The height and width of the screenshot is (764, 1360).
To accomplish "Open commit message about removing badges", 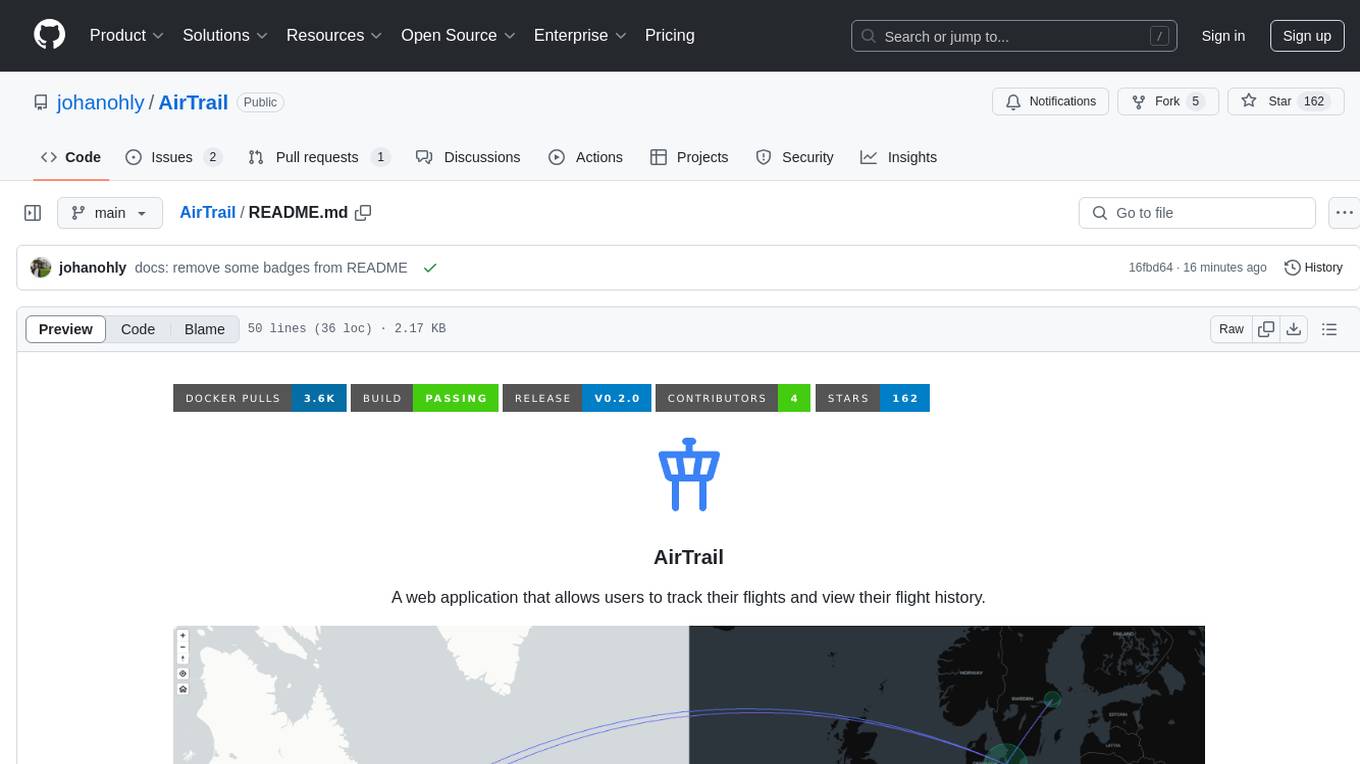I will coord(271,267).
